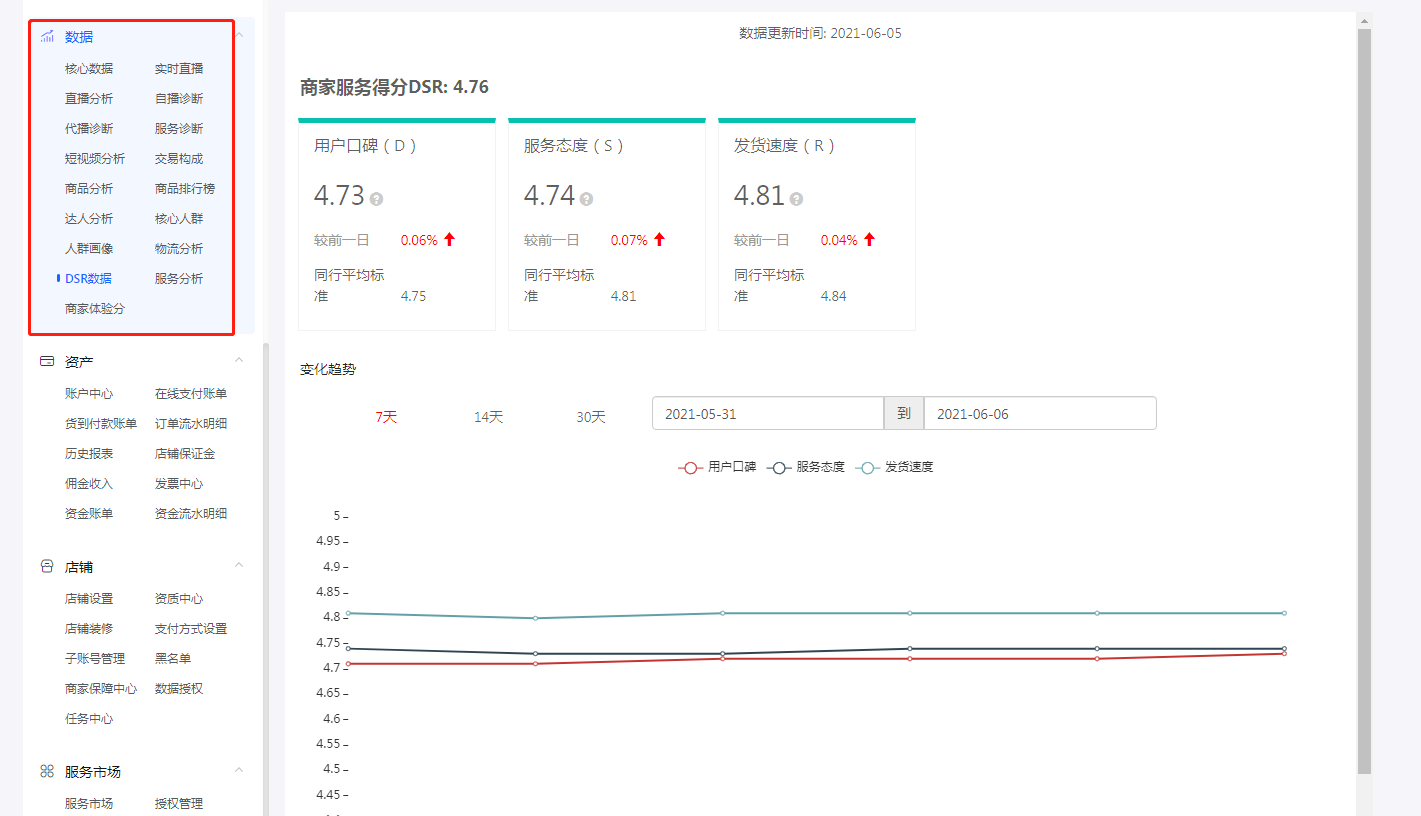The height and width of the screenshot is (816, 1421).
Task: Select the active DSR数据 menu item
Action: [88, 279]
